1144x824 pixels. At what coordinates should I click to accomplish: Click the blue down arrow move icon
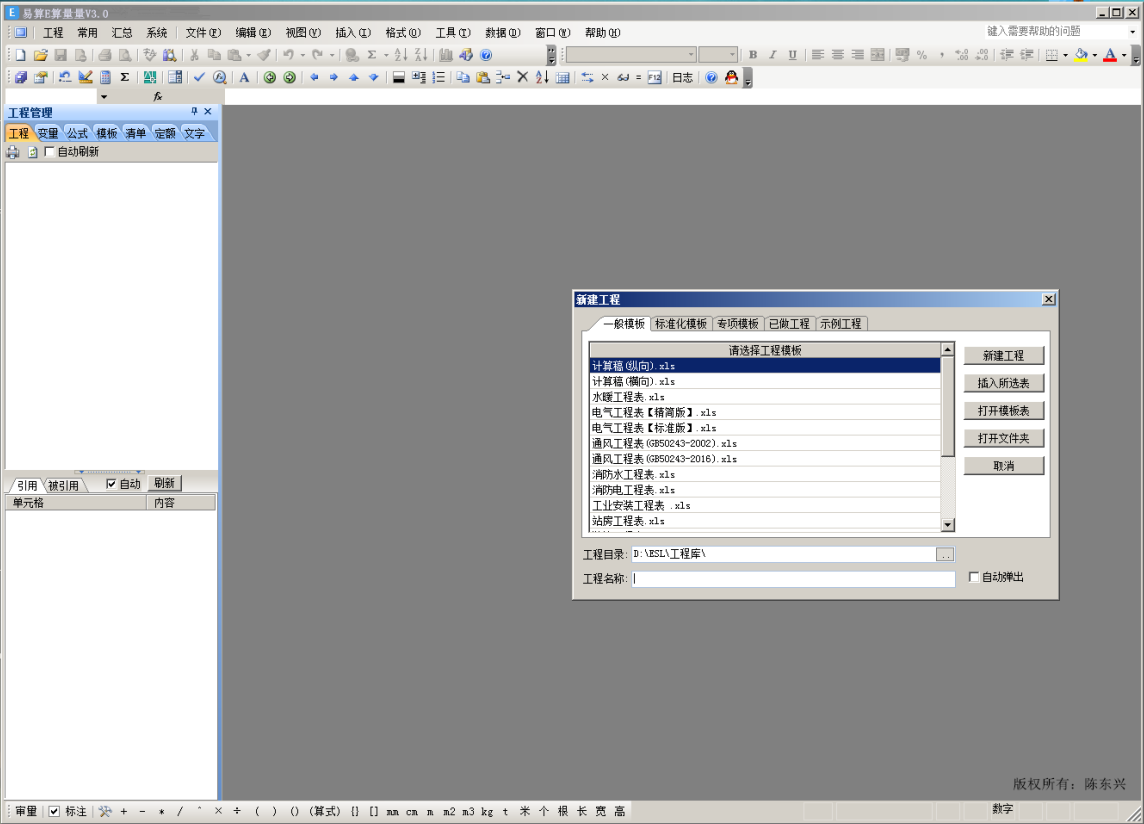pos(374,77)
